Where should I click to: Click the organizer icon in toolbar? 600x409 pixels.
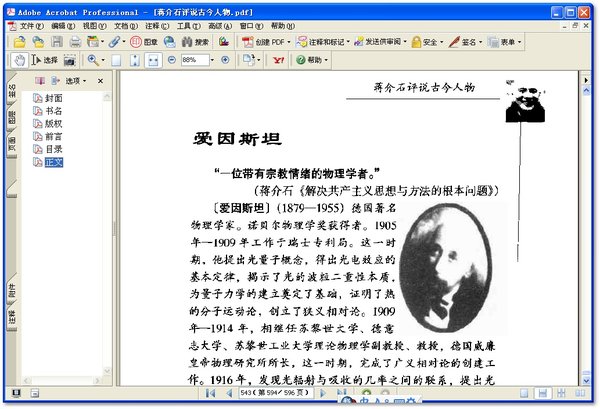click(x=92, y=42)
